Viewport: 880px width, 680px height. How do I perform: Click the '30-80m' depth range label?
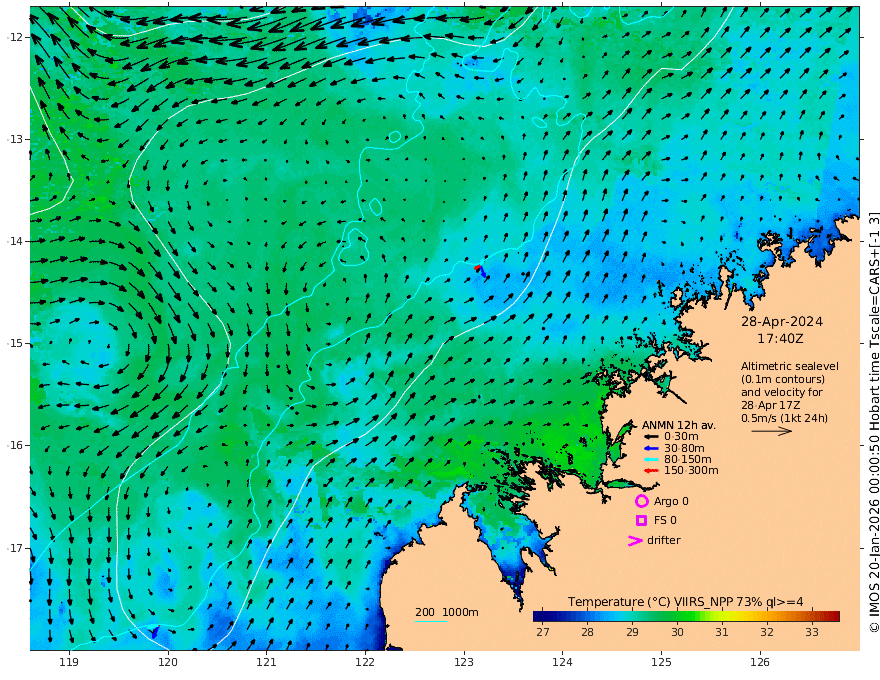click(x=684, y=448)
